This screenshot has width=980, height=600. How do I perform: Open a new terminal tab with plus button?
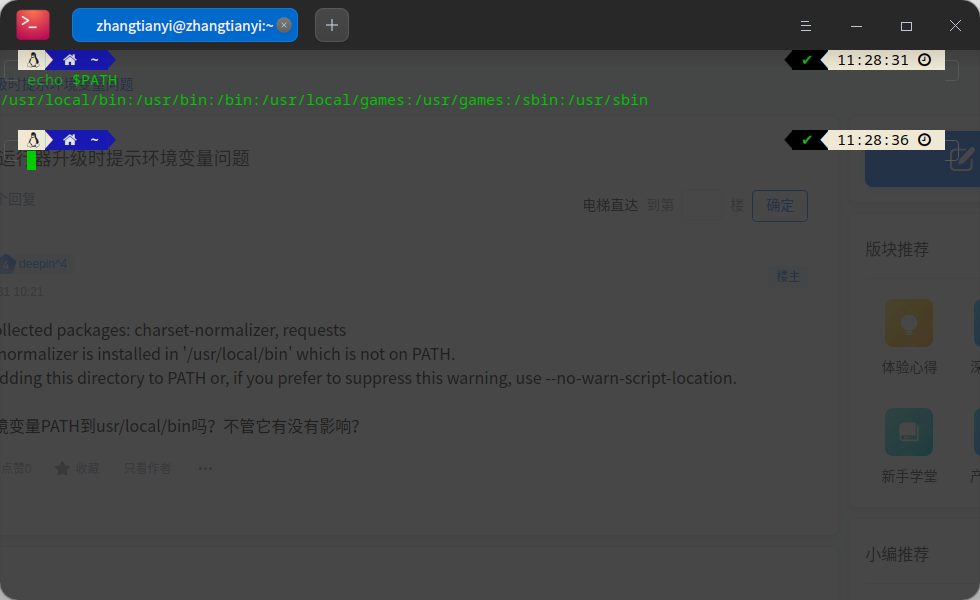tap(332, 26)
